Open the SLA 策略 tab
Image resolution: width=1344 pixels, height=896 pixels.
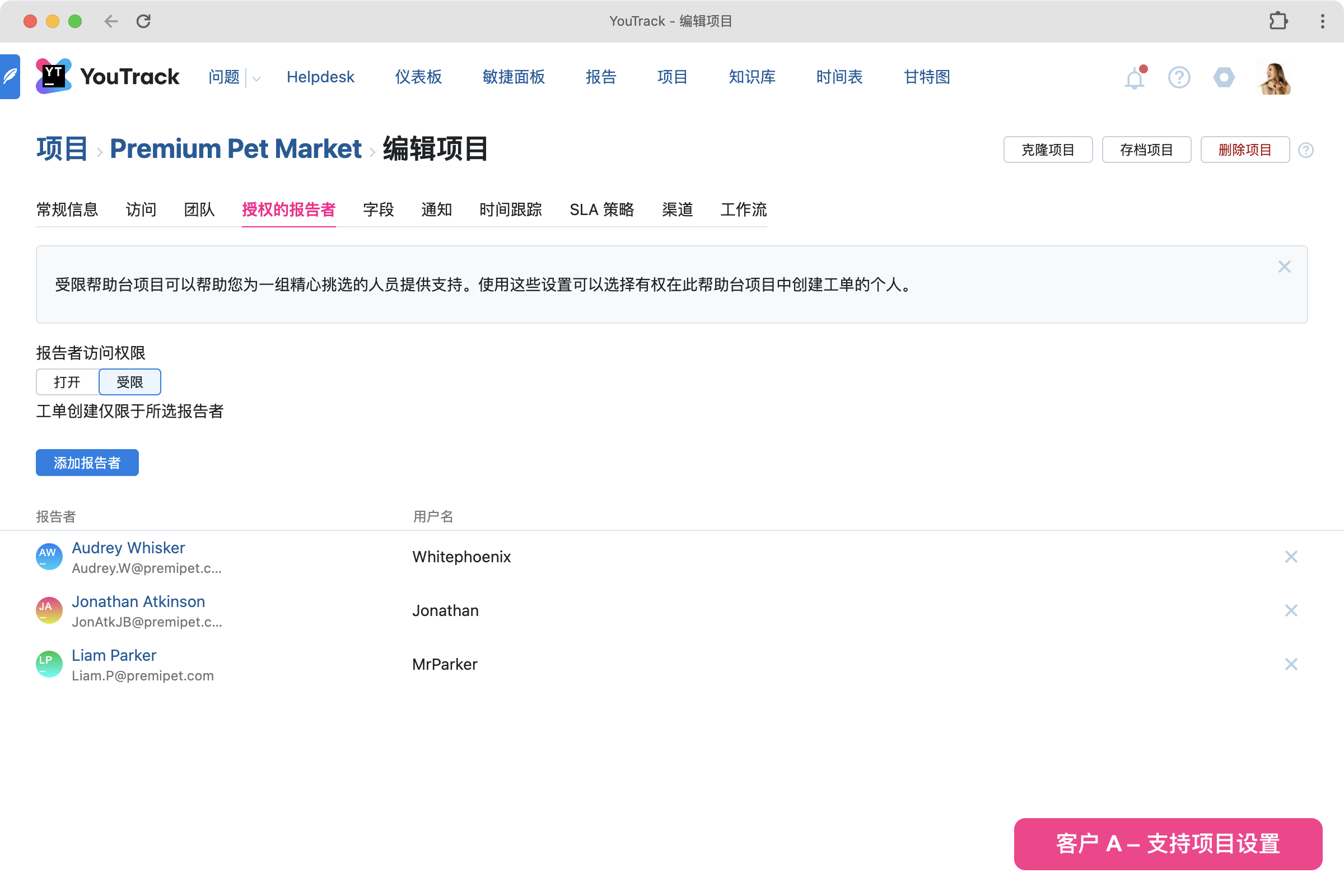(x=601, y=209)
